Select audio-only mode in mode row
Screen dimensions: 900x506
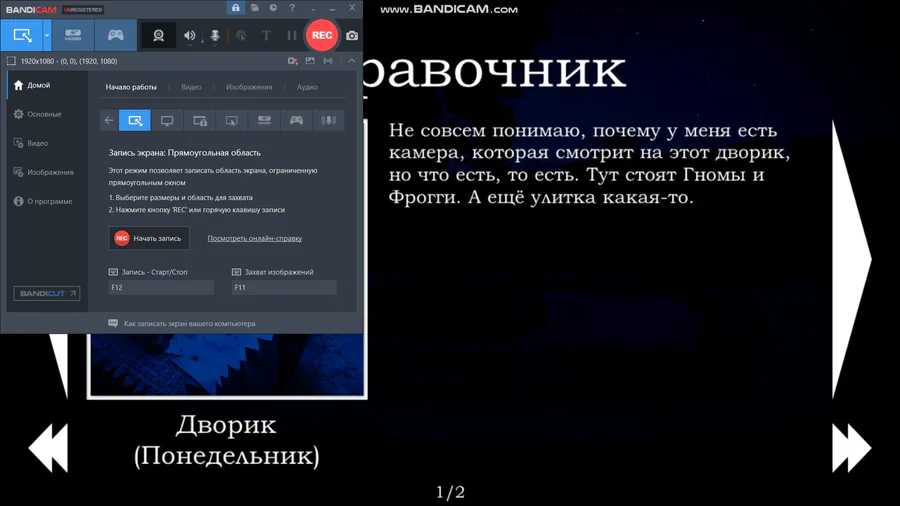tap(328, 120)
